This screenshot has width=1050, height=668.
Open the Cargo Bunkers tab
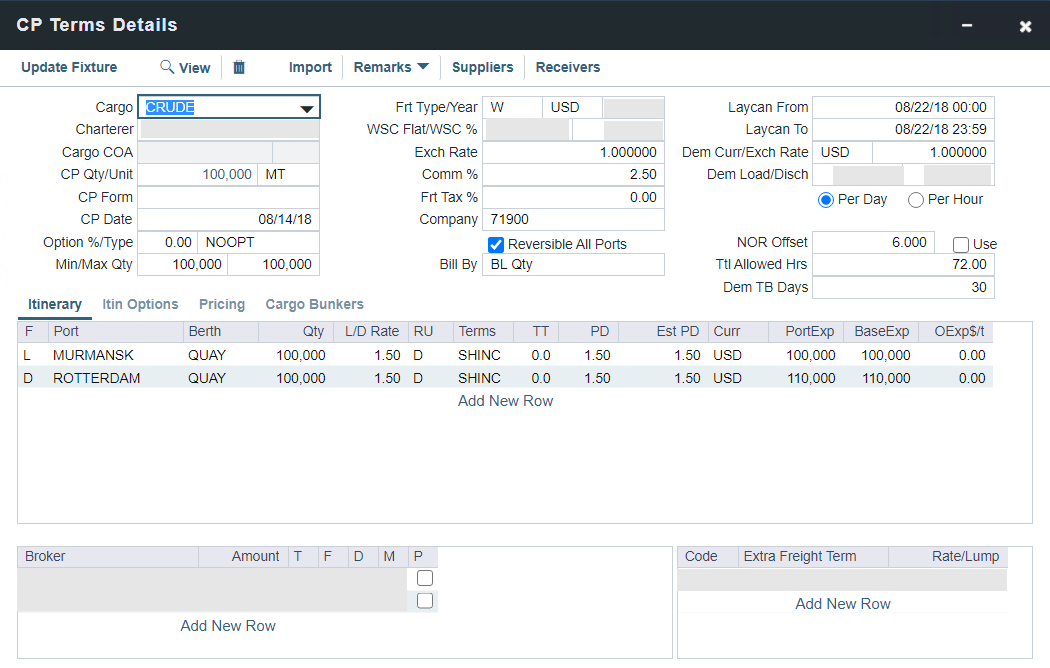[314, 304]
